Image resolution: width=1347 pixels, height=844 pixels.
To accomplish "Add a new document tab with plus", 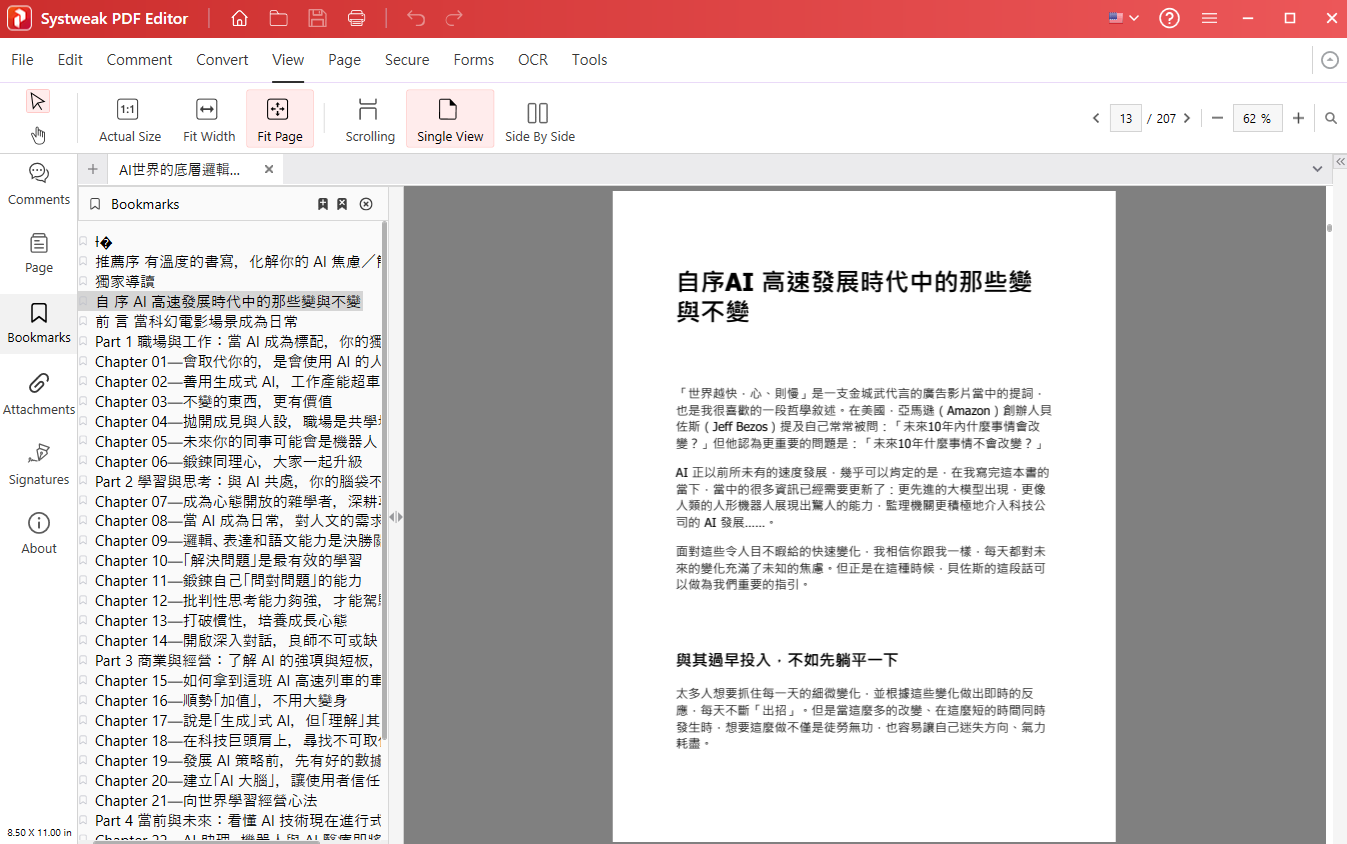I will click(93, 169).
